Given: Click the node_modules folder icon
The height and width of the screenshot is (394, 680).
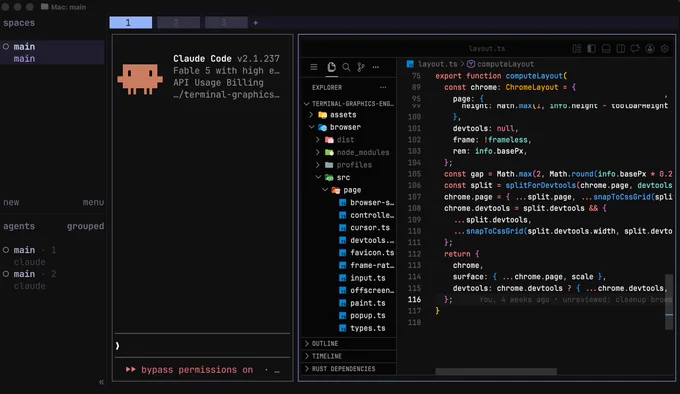Looking at the screenshot, I should (330, 152).
